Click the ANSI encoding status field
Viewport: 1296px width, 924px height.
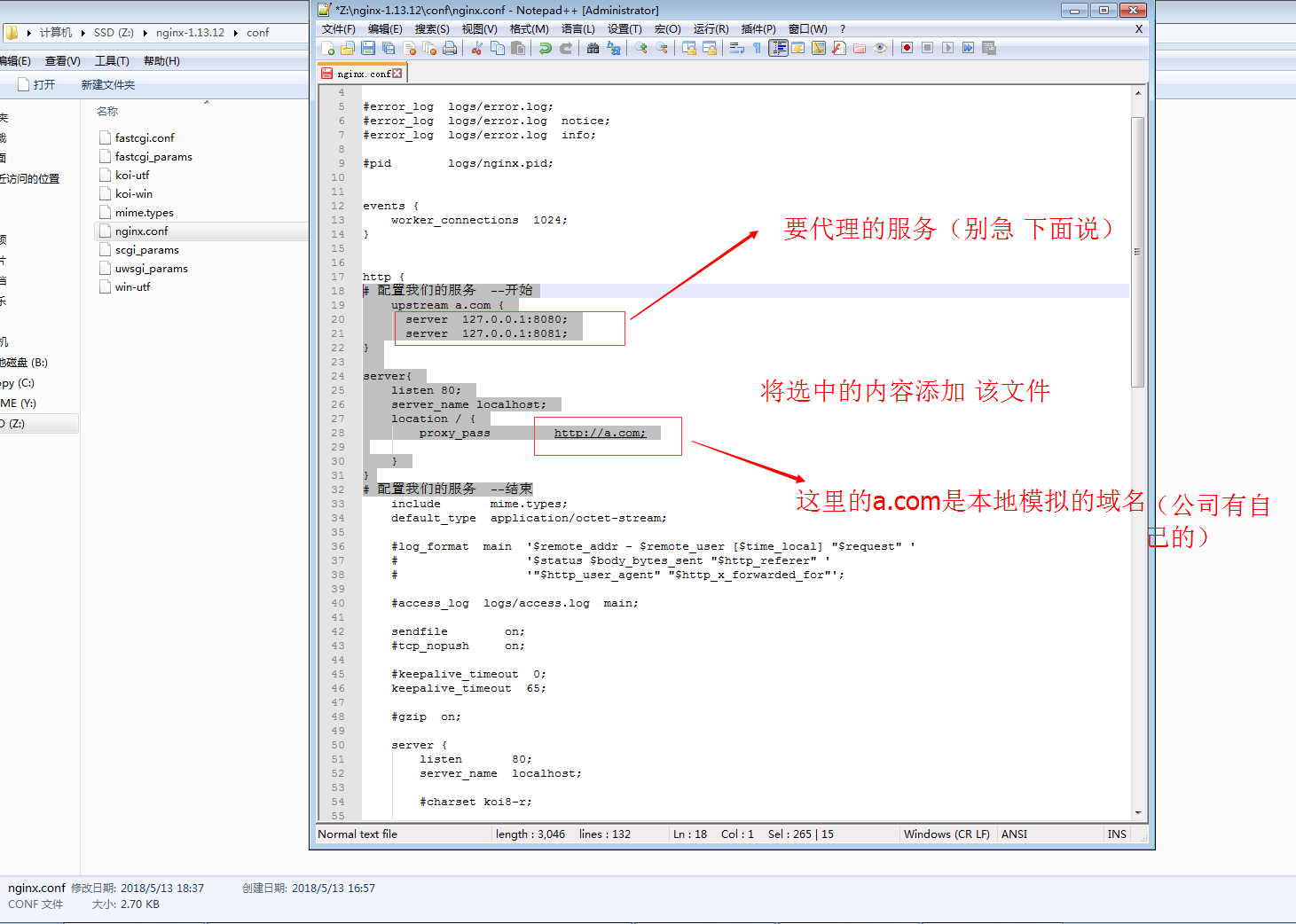pyautogui.click(x=1014, y=834)
